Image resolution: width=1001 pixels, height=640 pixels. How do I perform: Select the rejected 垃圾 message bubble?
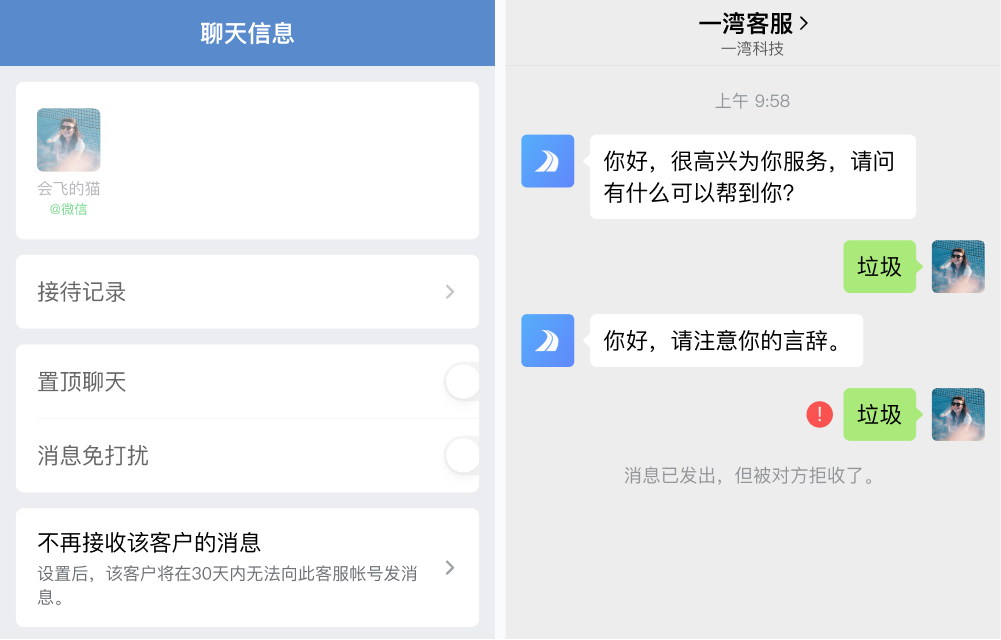point(879,414)
